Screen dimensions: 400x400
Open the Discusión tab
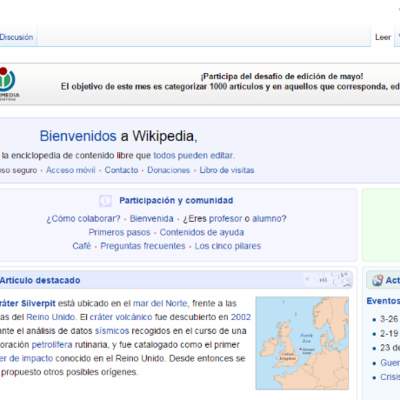coord(16,37)
